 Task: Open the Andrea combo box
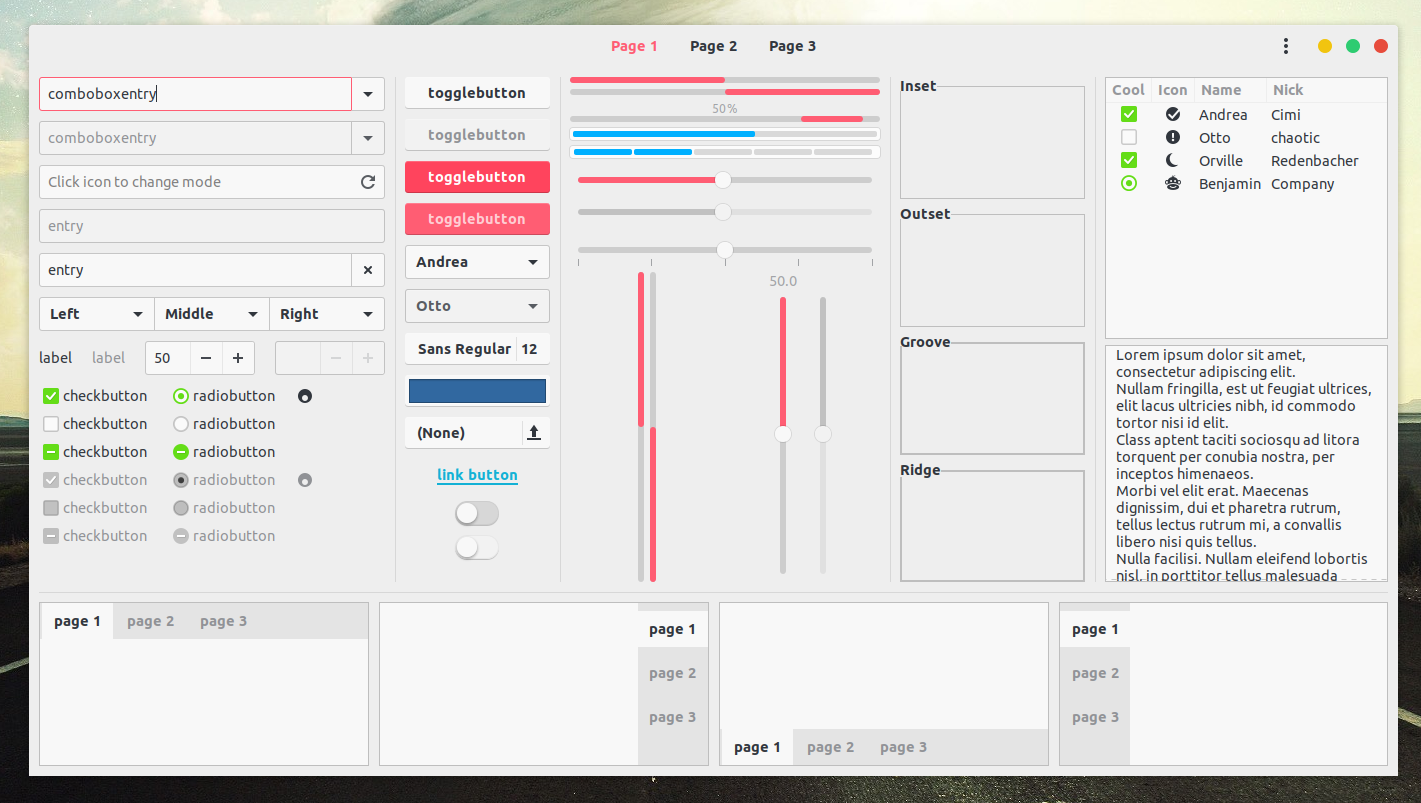click(x=477, y=261)
